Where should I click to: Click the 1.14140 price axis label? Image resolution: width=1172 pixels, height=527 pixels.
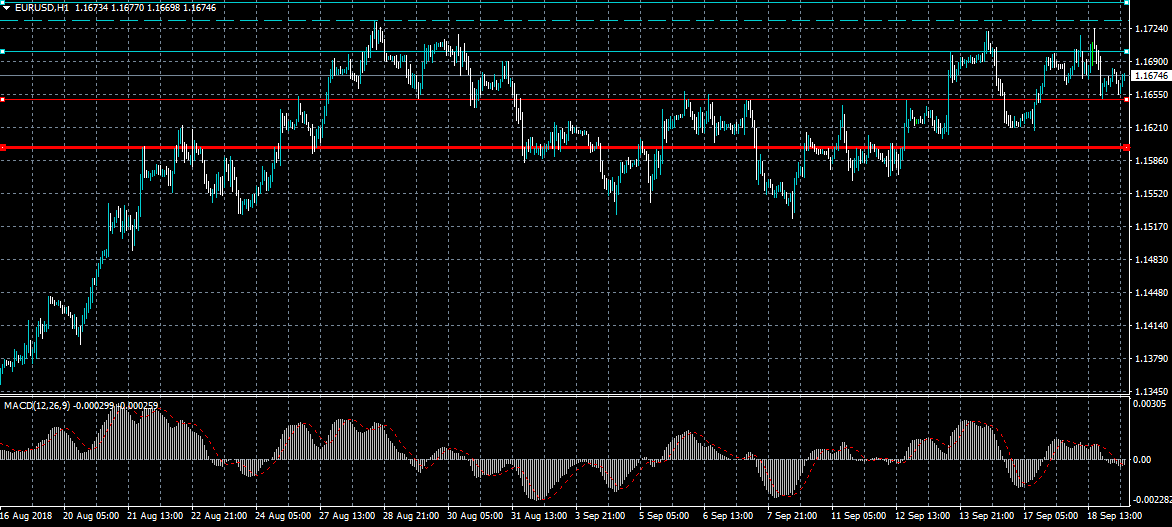click(x=1150, y=326)
